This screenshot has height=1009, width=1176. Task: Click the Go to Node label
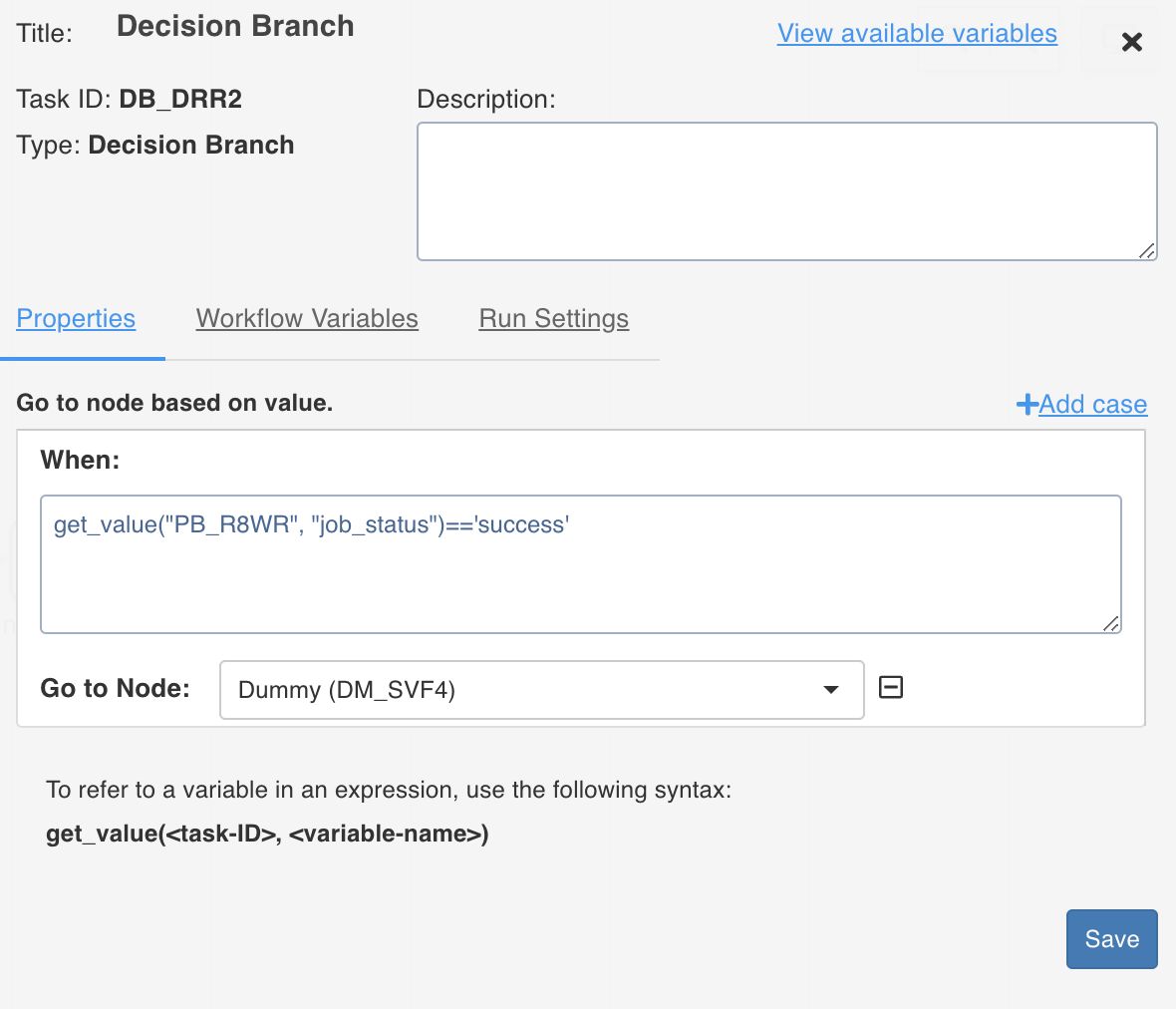pos(115,688)
